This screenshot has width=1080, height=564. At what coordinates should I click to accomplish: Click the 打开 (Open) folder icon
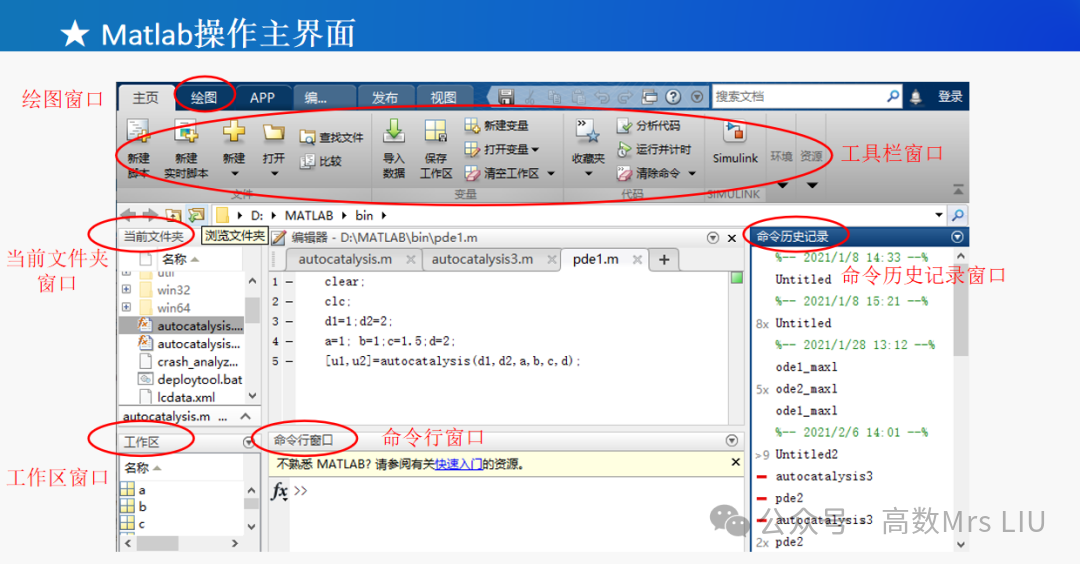click(x=273, y=132)
